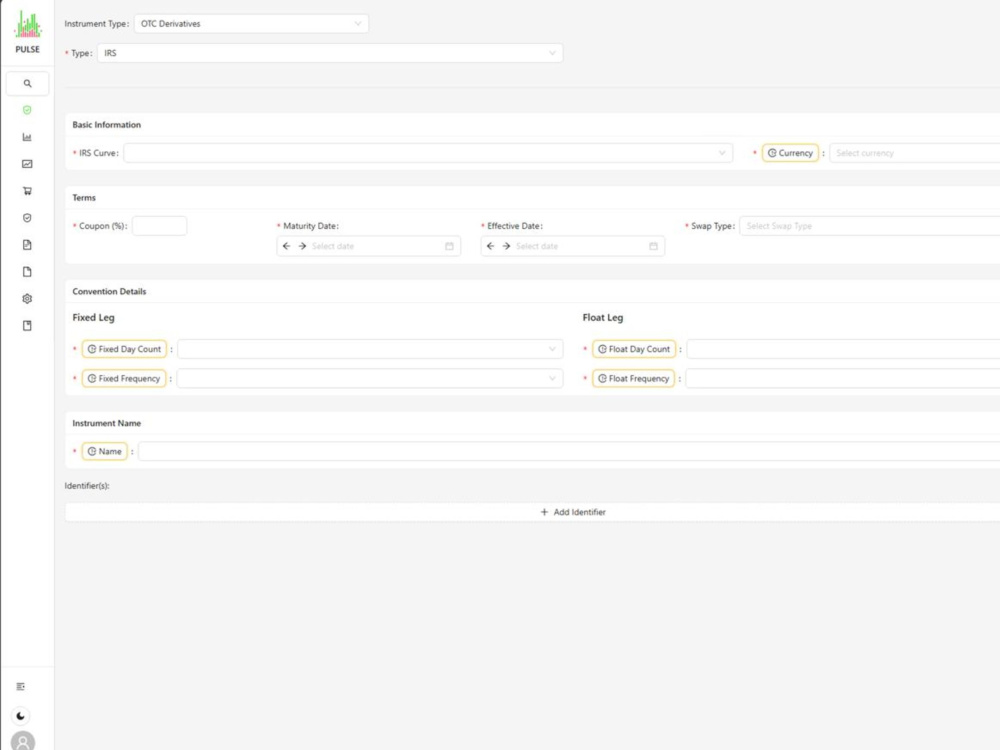The image size is (1000, 750).
Task: Open the Type dropdown showing IRS
Action: coord(330,53)
